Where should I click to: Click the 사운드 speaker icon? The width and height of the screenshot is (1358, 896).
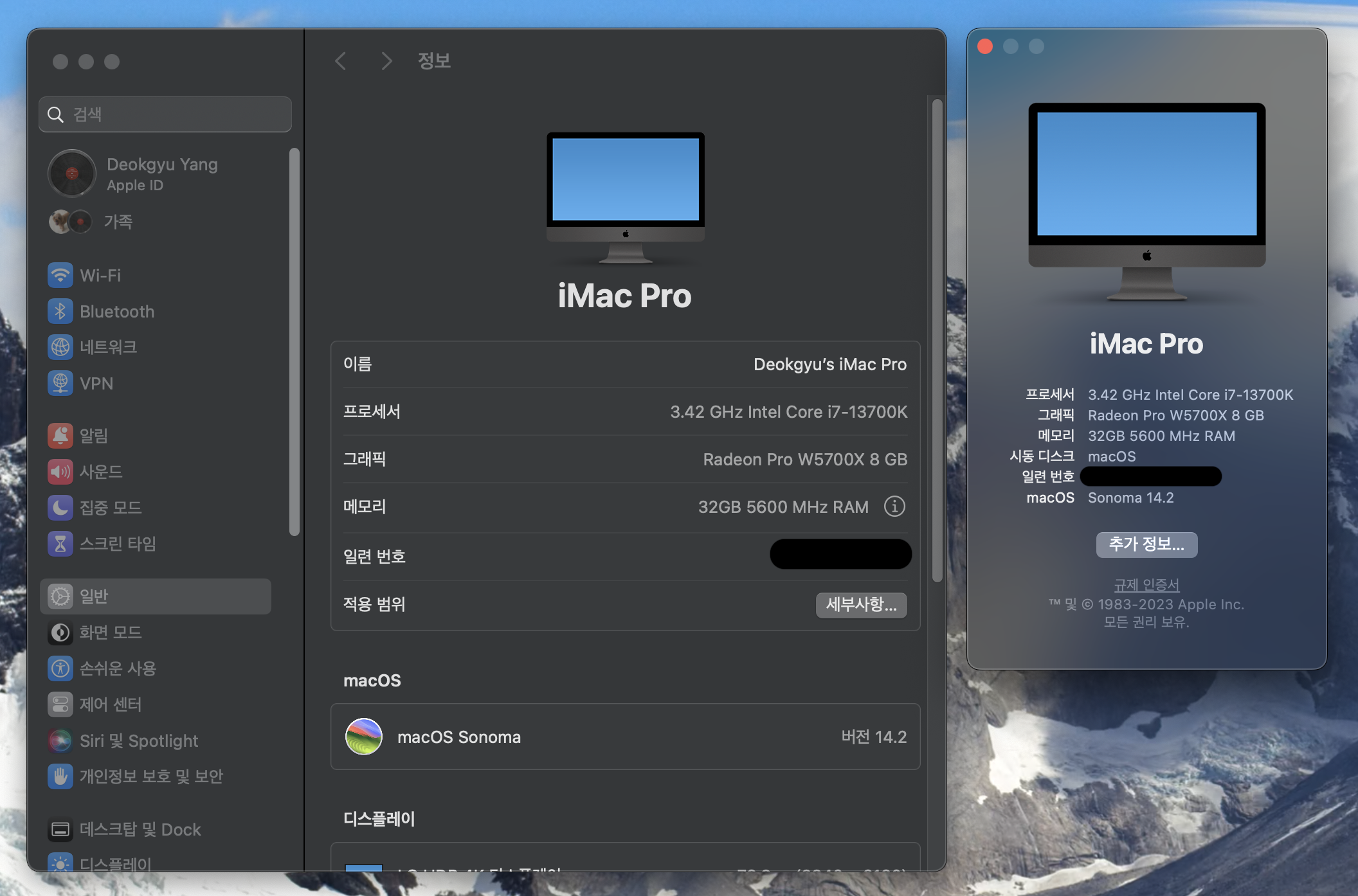(60, 472)
